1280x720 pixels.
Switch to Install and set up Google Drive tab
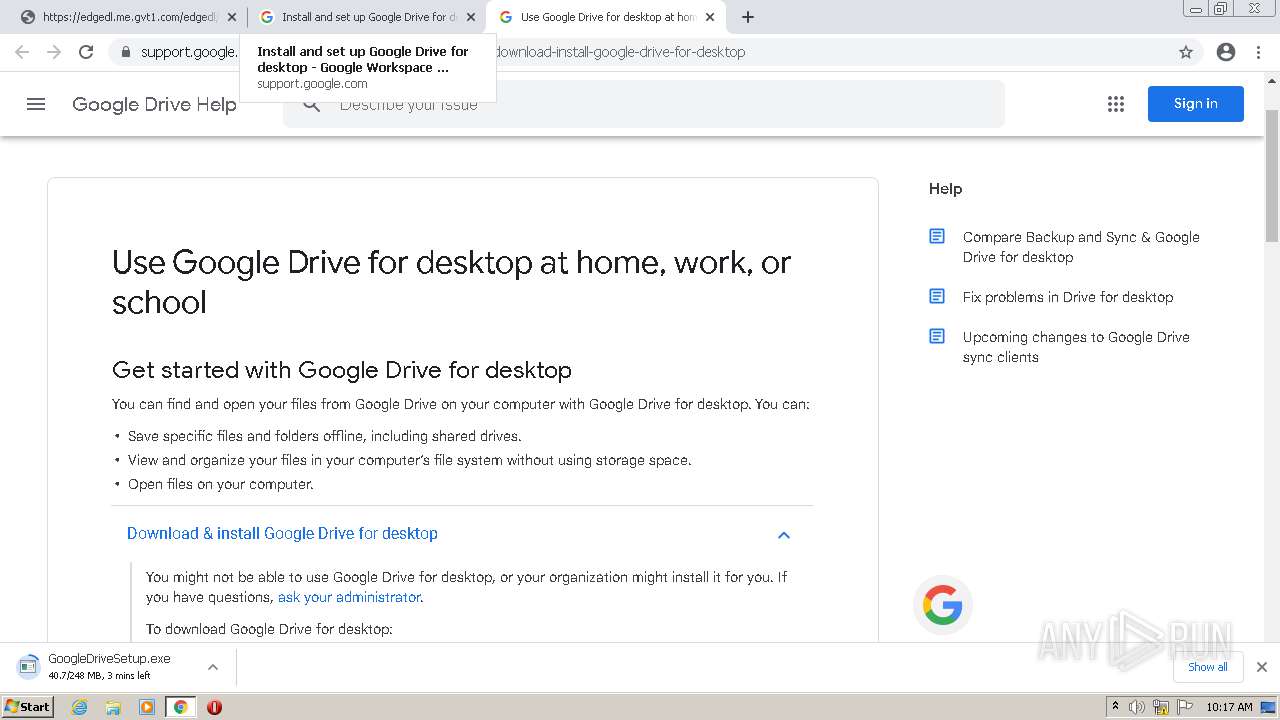tap(365, 17)
